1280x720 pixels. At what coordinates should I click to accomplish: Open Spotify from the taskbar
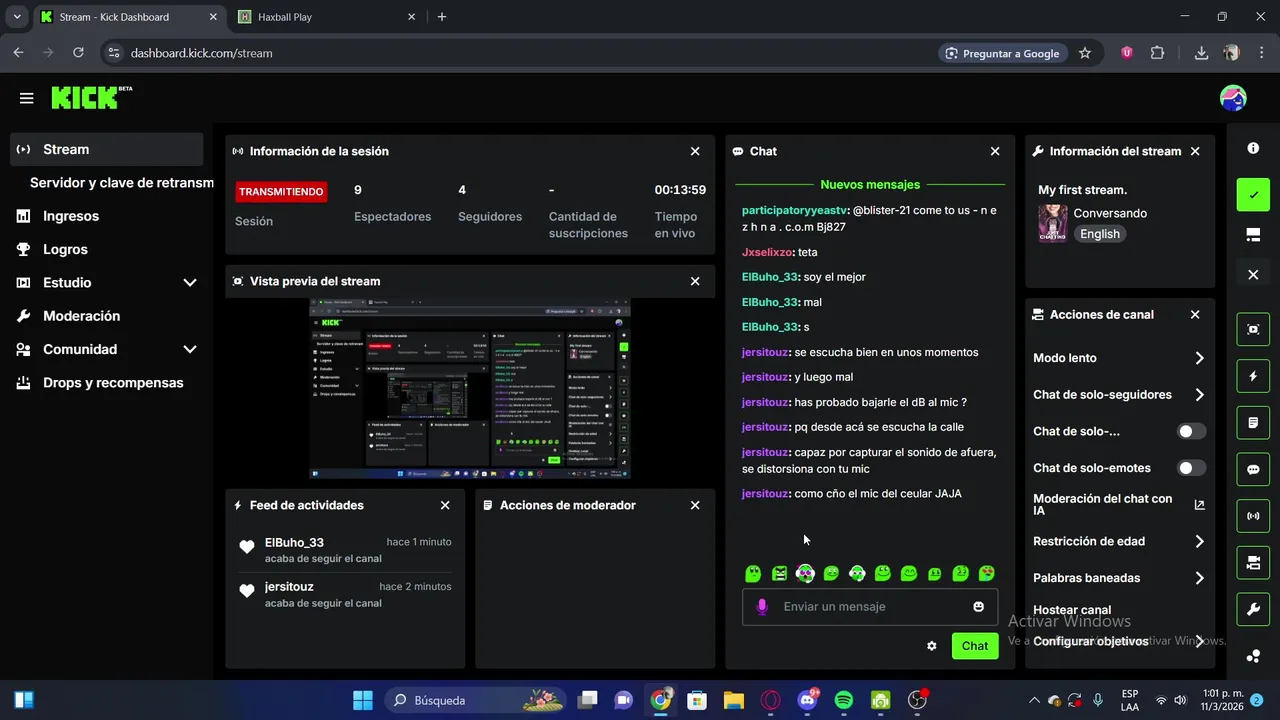[844, 700]
